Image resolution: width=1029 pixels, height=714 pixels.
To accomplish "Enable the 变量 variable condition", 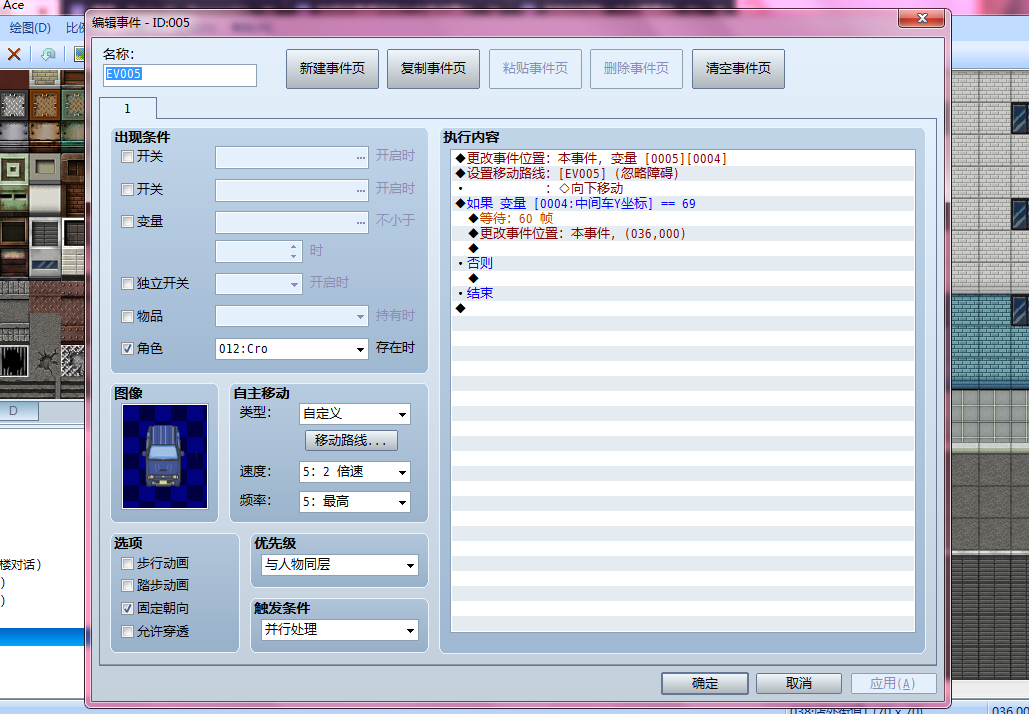I will pyautogui.click(x=127, y=222).
